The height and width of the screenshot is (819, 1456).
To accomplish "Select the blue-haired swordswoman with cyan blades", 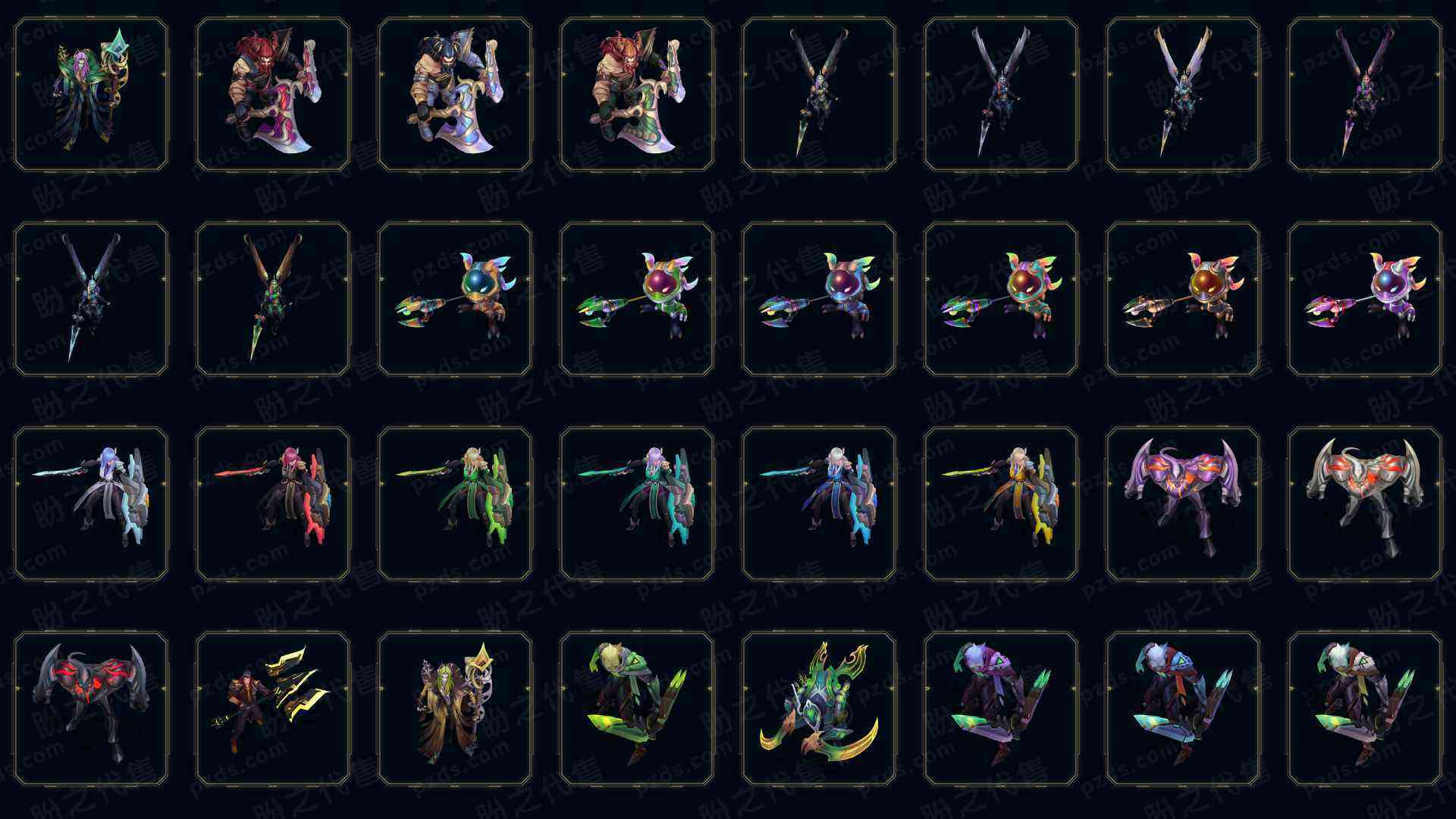I will pos(91,504).
